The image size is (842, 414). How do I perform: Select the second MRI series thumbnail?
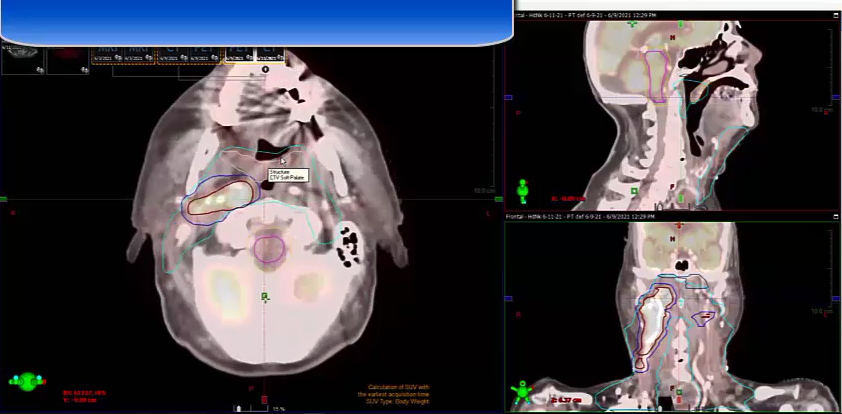[x=139, y=55]
